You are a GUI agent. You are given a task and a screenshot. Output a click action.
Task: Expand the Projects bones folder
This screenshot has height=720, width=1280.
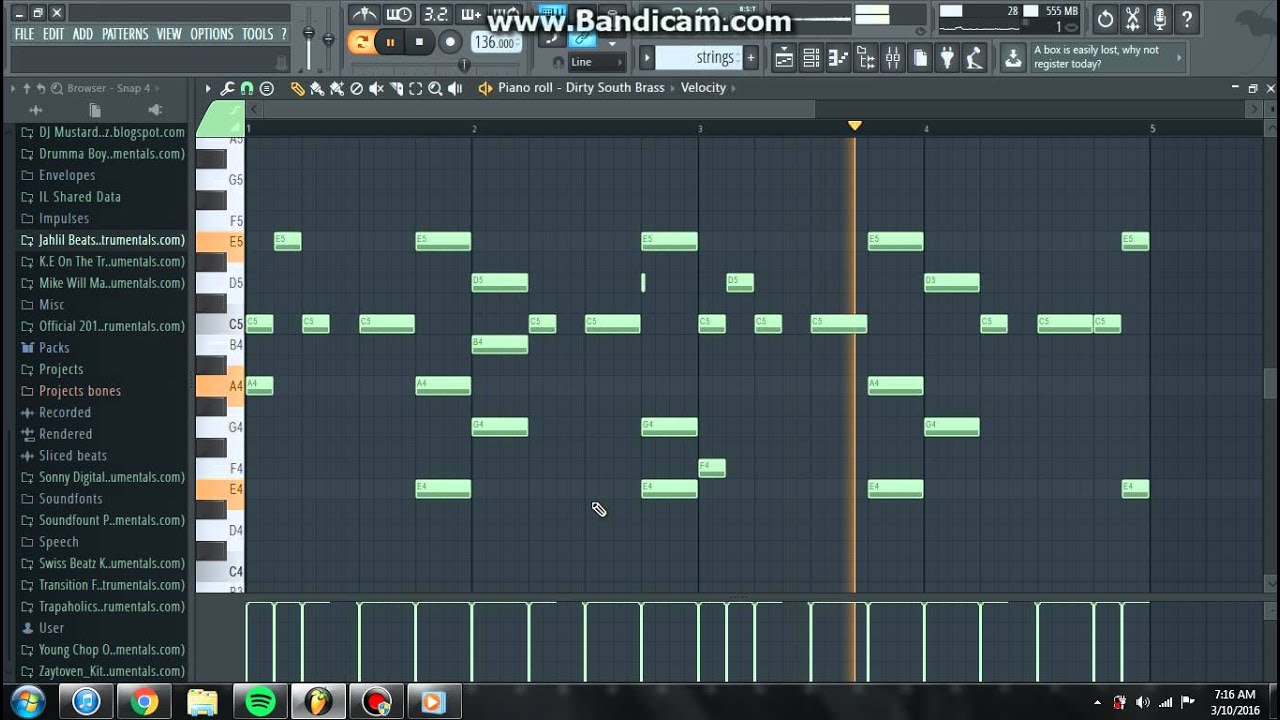79,391
